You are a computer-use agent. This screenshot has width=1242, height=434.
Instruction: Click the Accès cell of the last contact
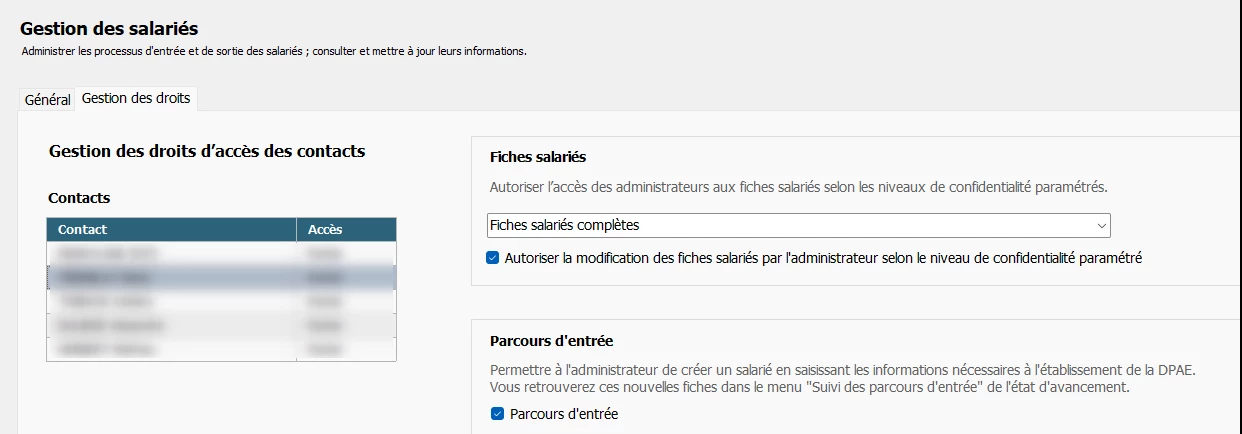[346, 349]
